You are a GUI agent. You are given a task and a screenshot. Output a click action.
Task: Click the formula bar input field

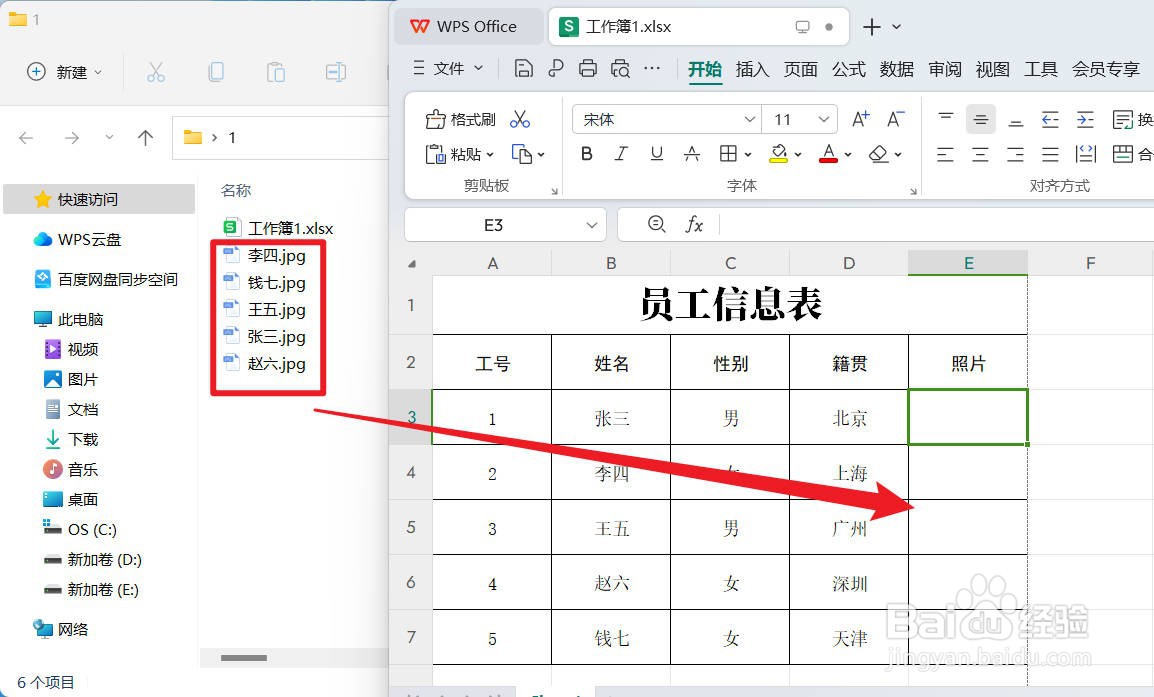tap(936, 224)
